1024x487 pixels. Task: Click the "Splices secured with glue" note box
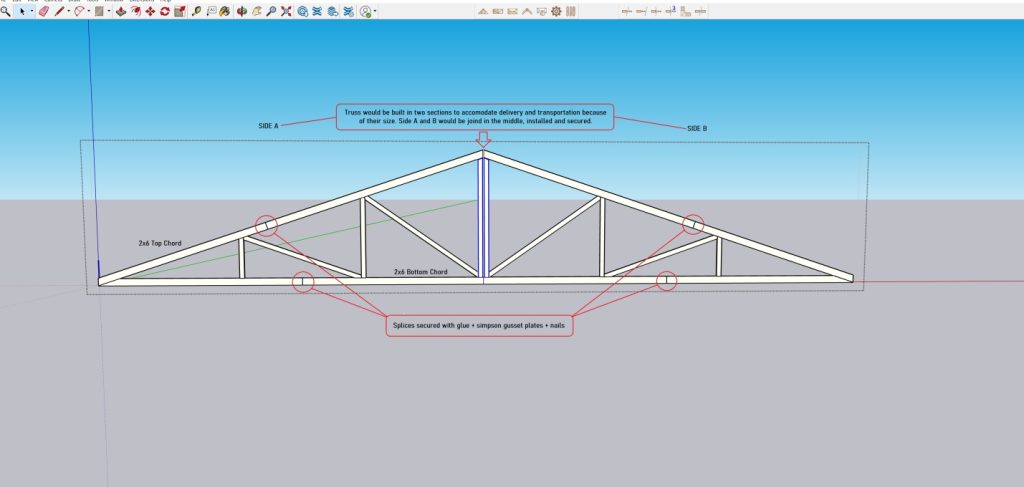click(479, 325)
